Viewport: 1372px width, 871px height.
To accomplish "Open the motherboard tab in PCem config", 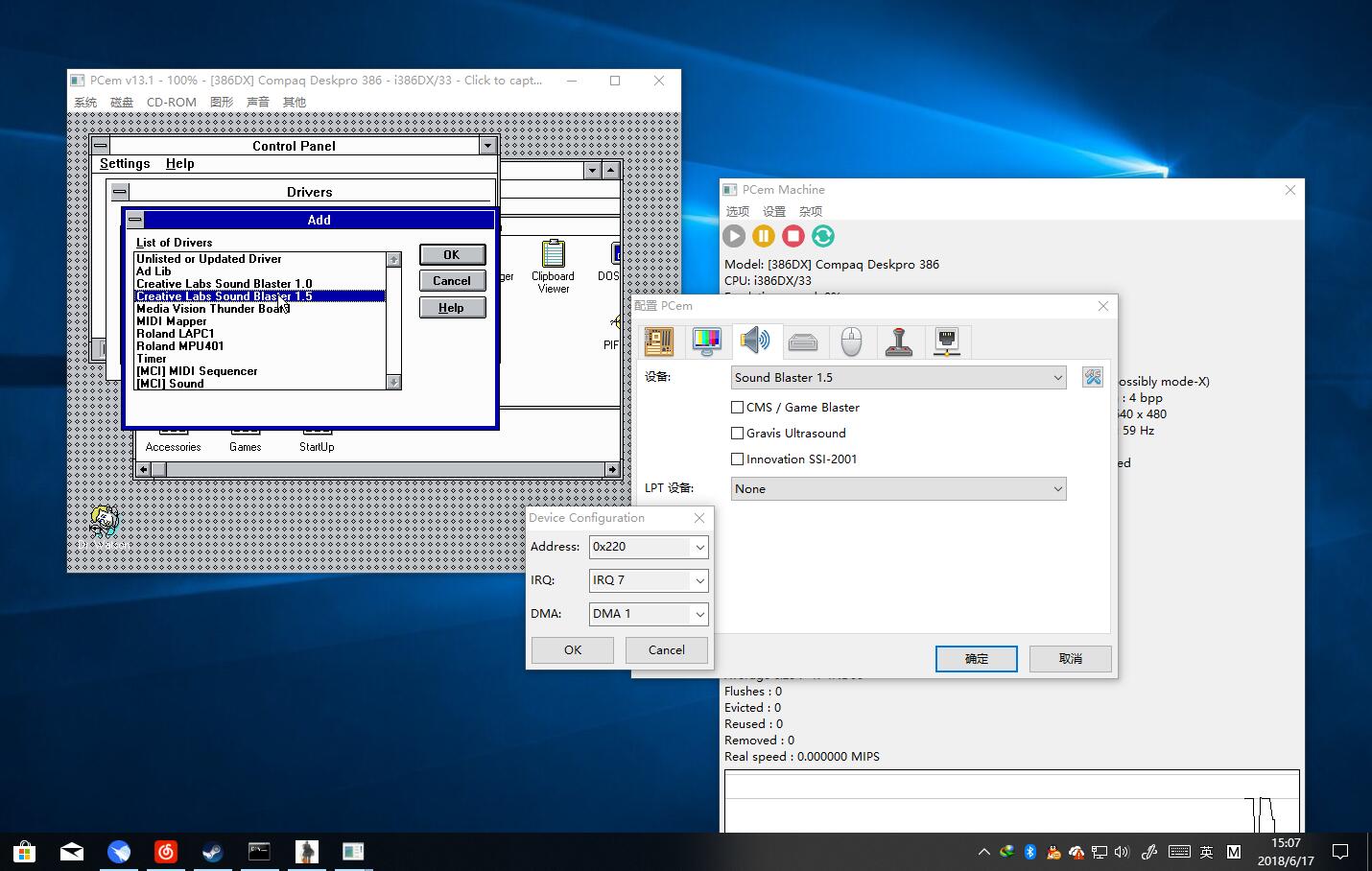I will (659, 341).
